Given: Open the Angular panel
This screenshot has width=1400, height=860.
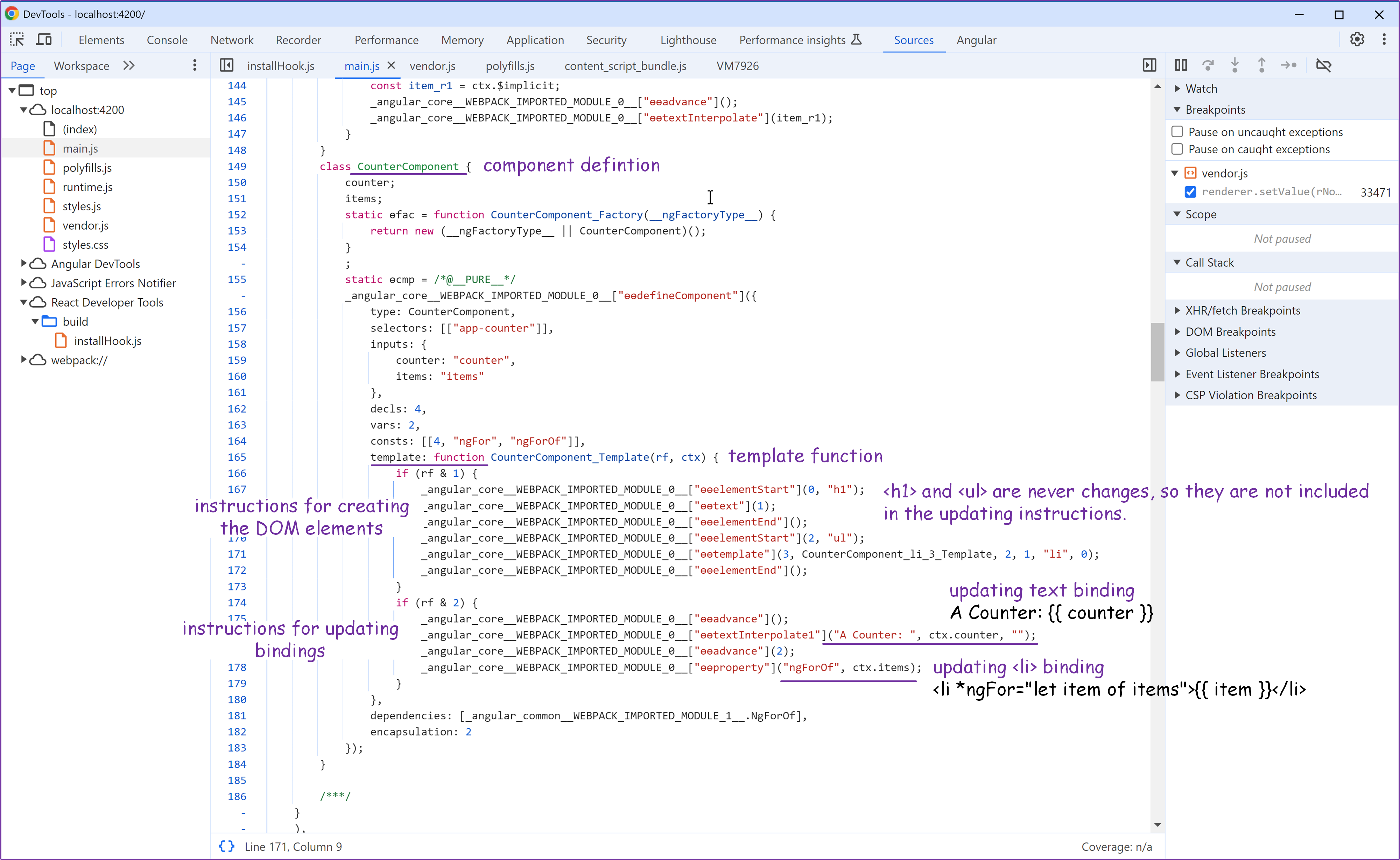Looking at the screenshot, I should coord(976,40).
